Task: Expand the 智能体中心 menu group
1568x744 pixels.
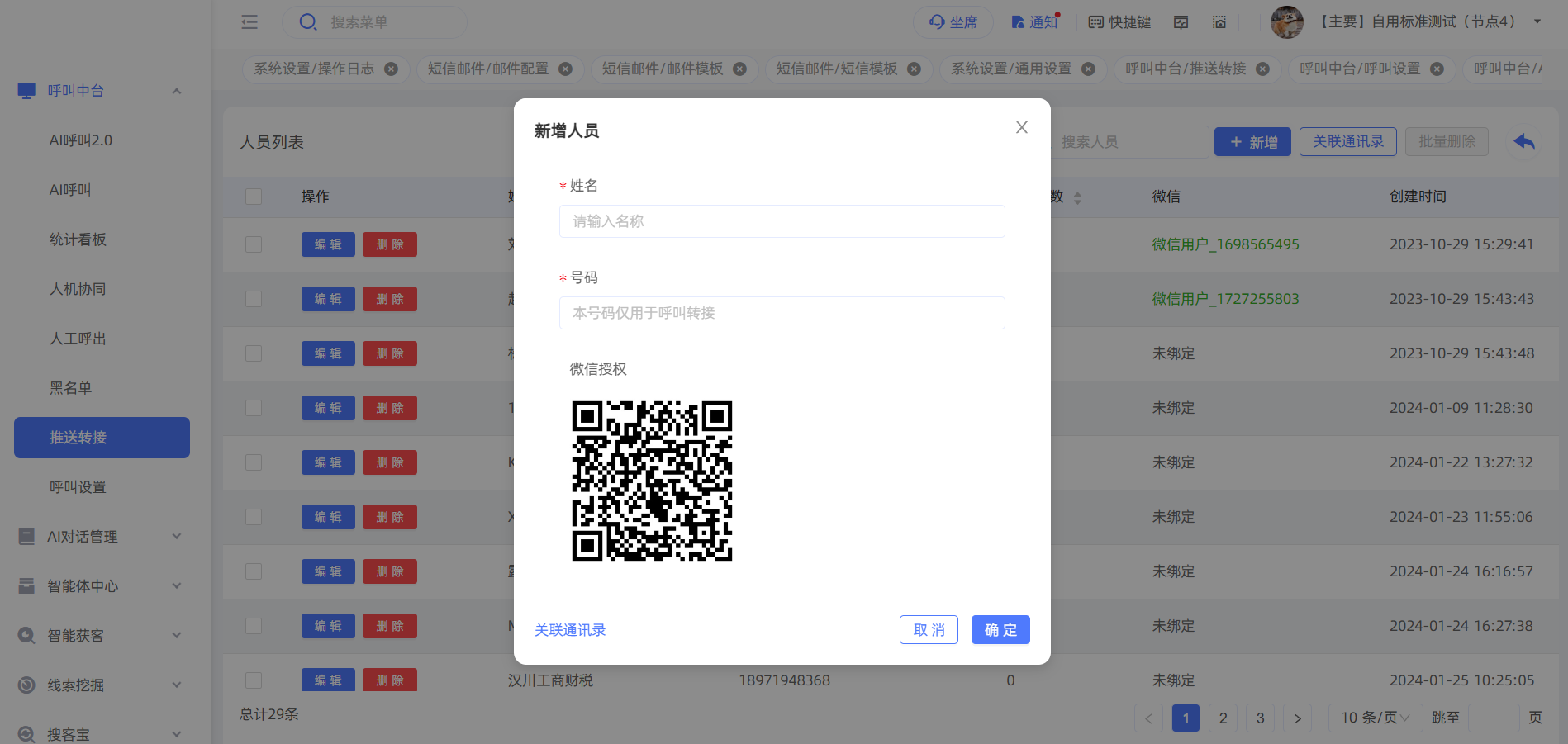Action: coord(176,586)
